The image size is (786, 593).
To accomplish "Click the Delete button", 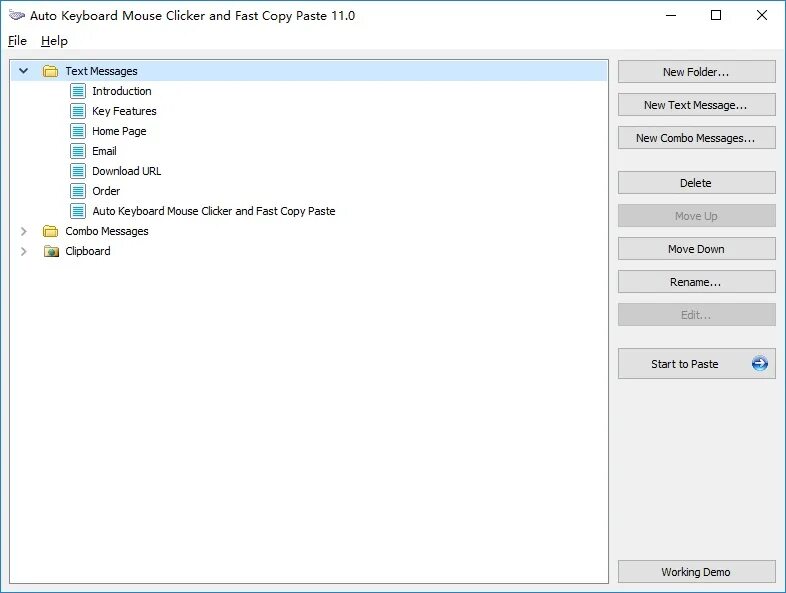I will 696,183.
